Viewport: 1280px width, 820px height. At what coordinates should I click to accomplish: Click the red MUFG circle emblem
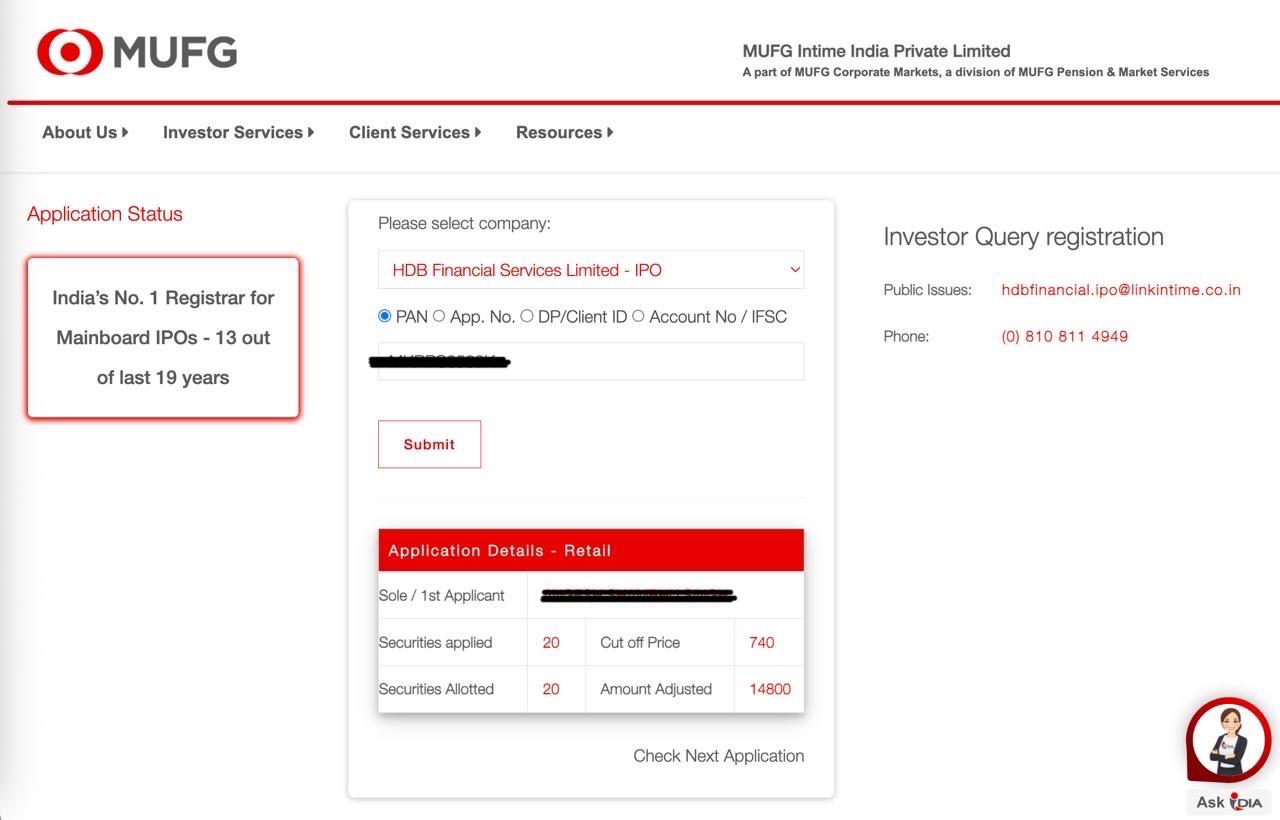[69, 49]
